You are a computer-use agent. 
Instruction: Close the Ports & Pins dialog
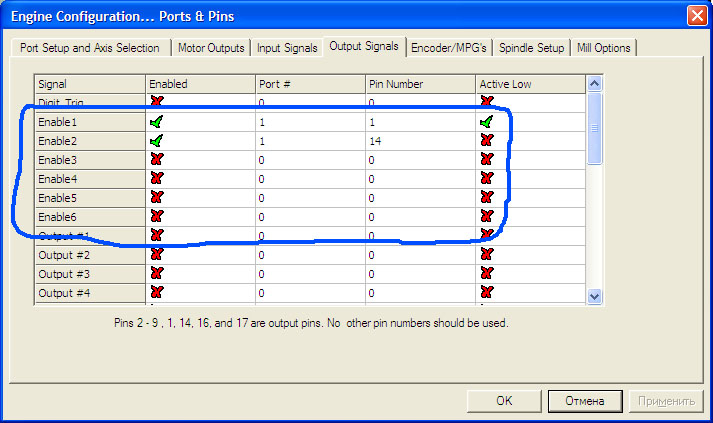tap(697, 16)
